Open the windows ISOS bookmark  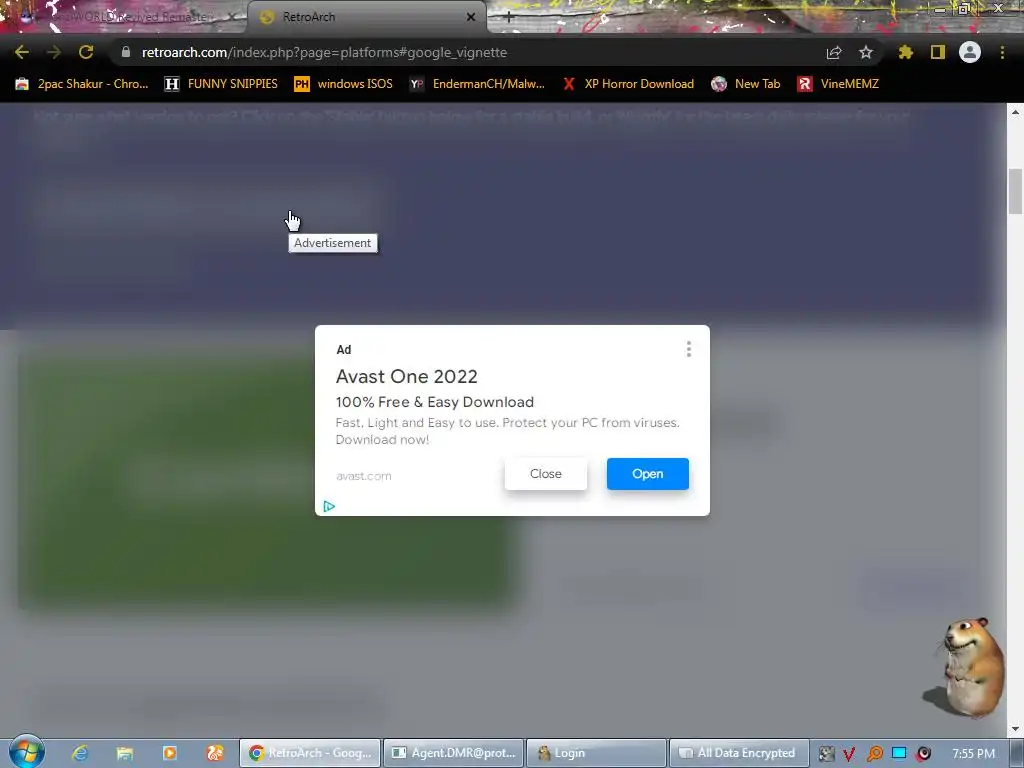(344, 84)
